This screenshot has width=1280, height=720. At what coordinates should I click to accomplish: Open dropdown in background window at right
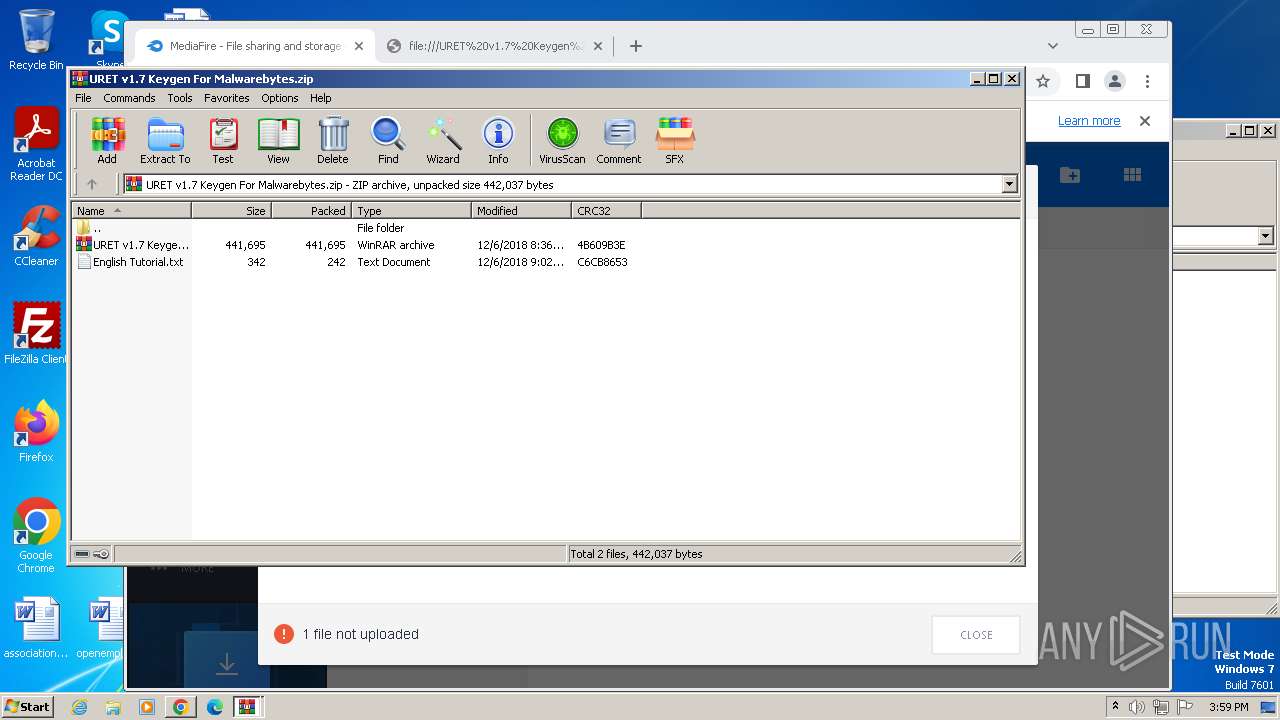pyautogui.click(x=1265, y=236)
